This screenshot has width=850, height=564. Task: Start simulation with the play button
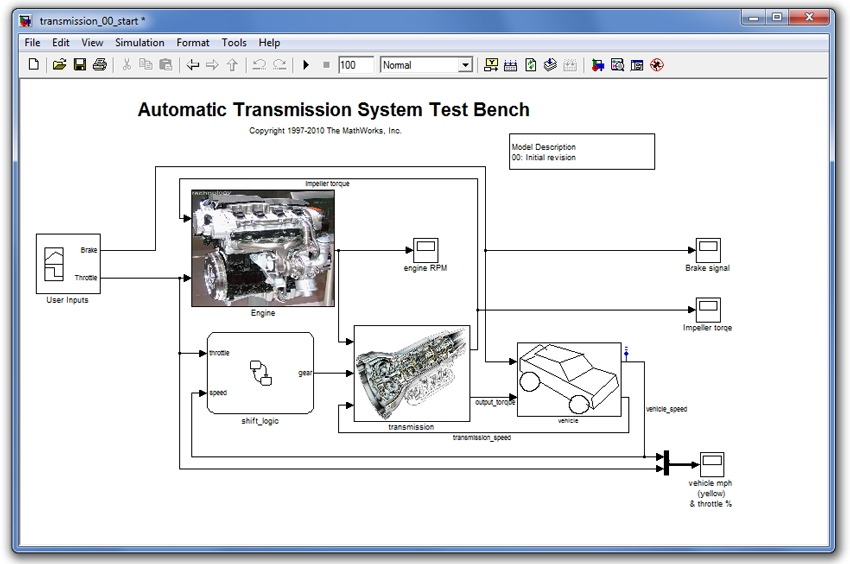(x=306, y=65)
